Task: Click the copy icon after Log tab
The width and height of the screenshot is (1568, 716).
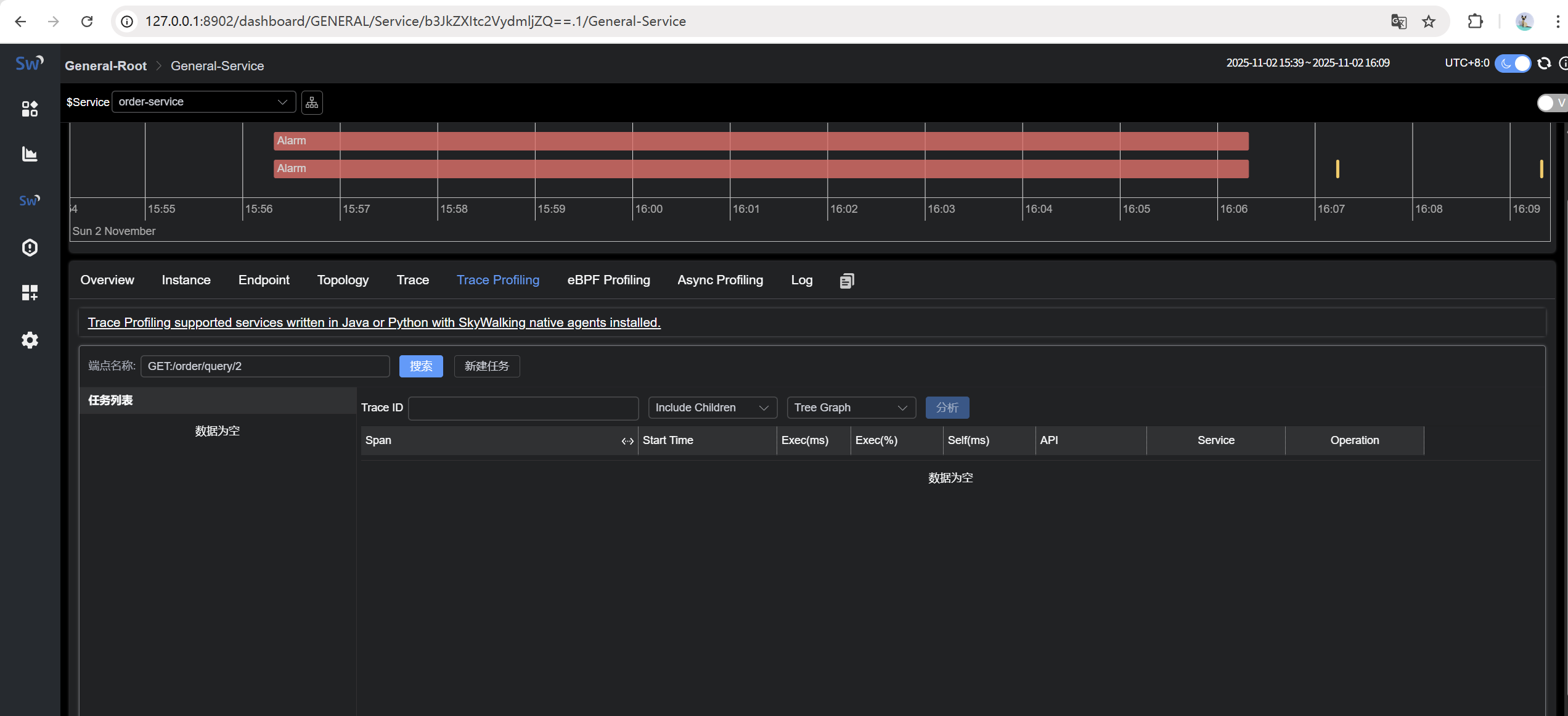Action: point(847,281)
